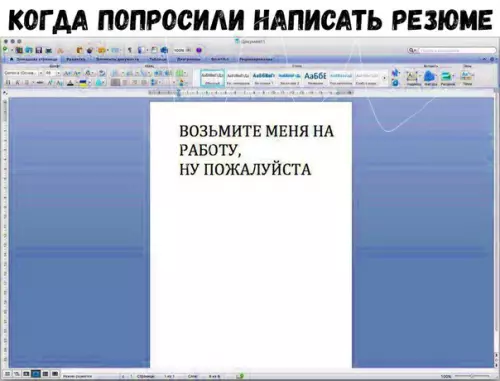Click the blue Shape insert icon

point(429,77)
